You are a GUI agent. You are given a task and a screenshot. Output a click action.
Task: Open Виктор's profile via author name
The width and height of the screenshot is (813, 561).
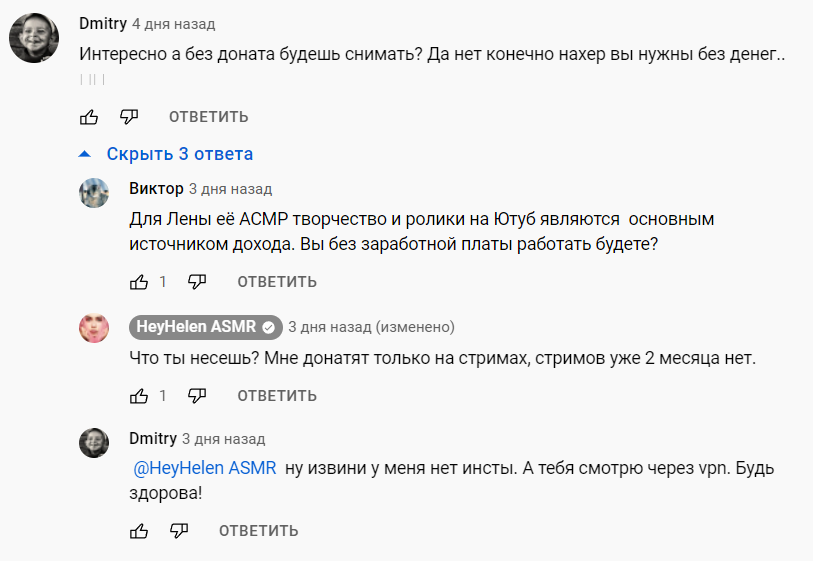click(156, 188)
